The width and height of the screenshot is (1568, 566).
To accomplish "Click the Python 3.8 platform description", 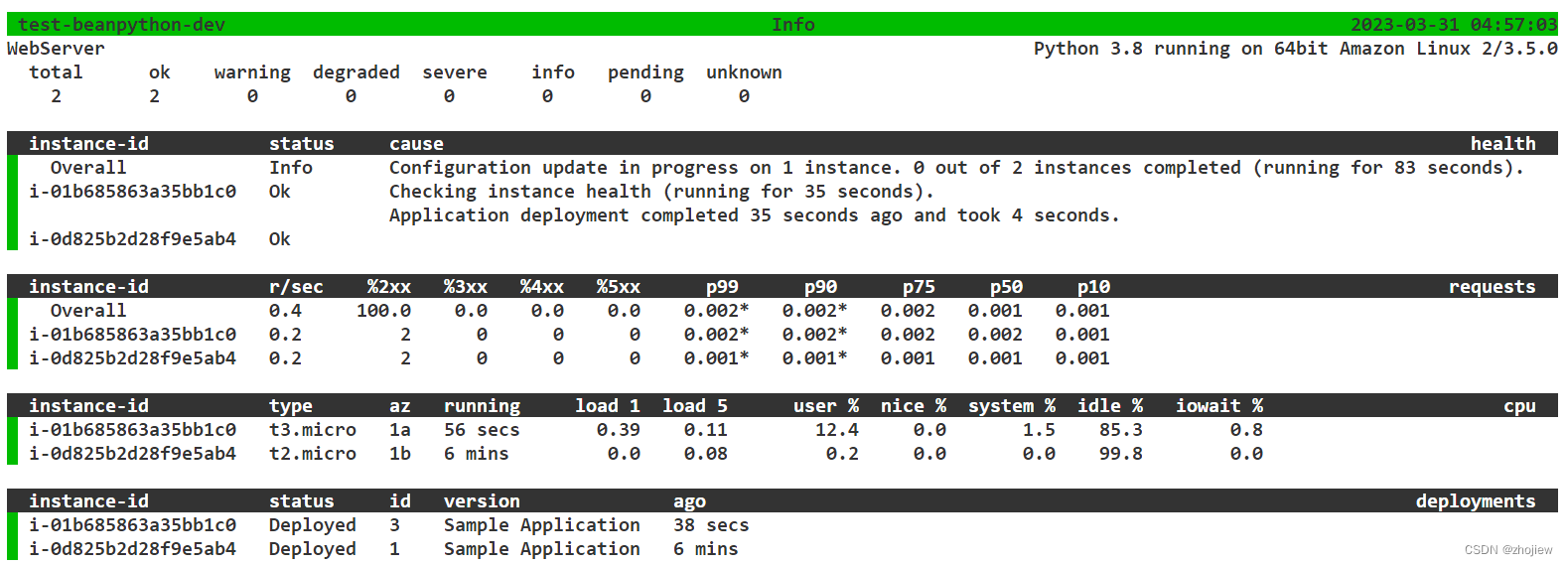I will 1295,49.
